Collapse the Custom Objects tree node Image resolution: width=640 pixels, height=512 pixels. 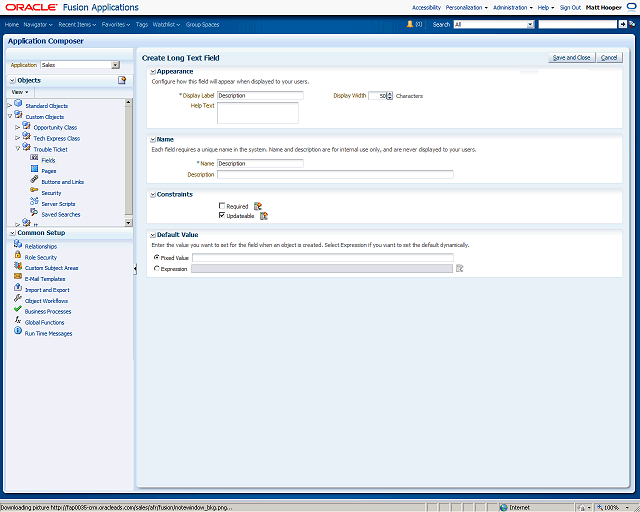click(x=10, y=117)
